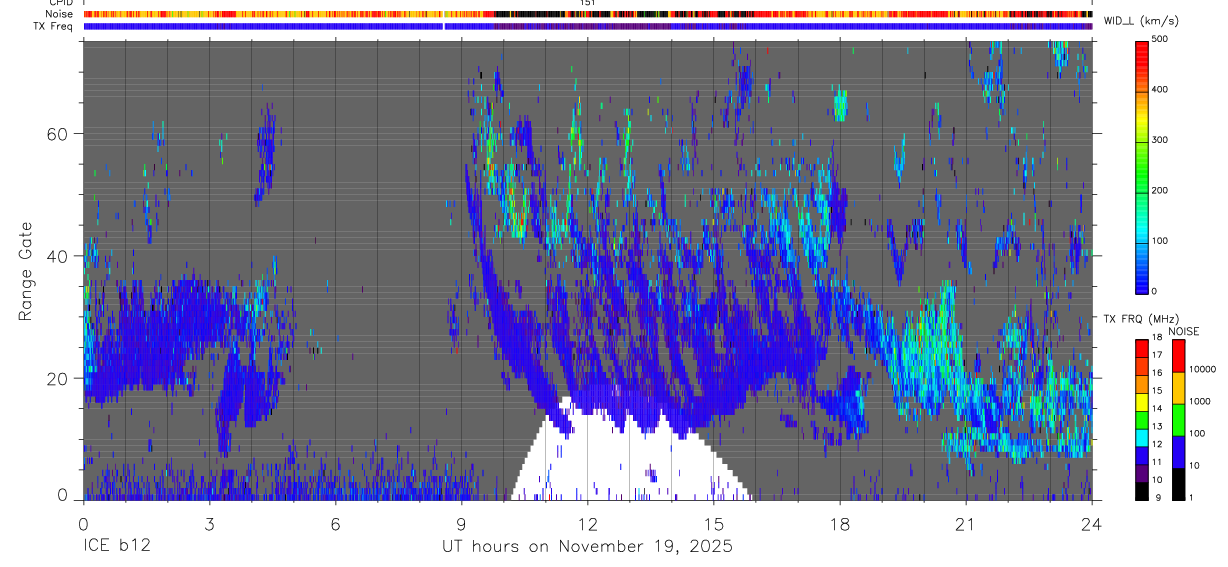Click the '400' tick on spectral width colorbar
This screenshot has height=567, width=1228.
click(1160, 90)
